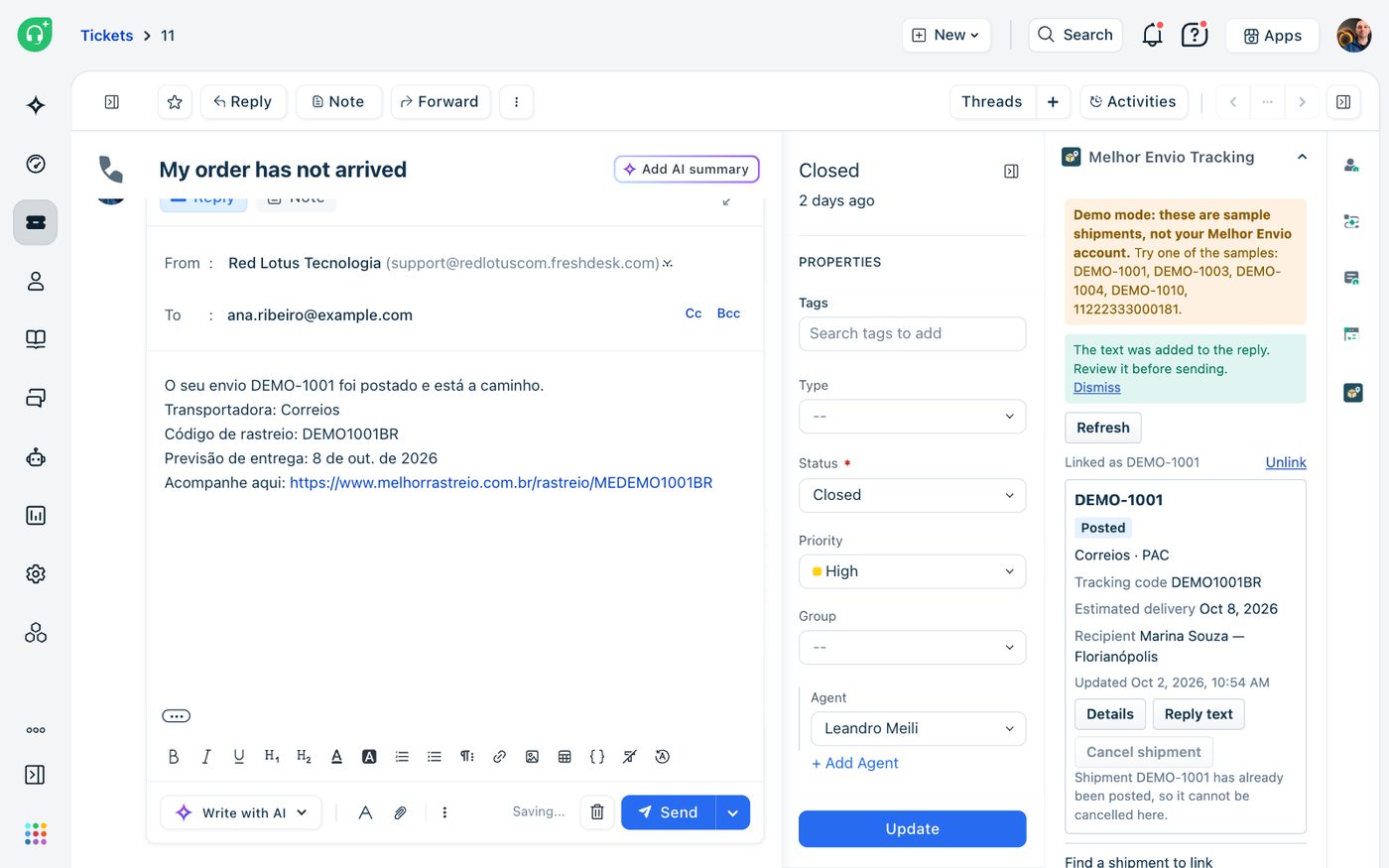The width and height of the screenshot is (1389, 868).
Task: Open the Threads tab
Action: tap(991, 102)
